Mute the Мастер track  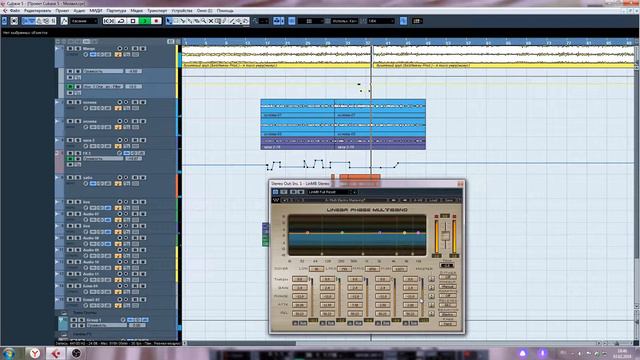coord(70,49)
